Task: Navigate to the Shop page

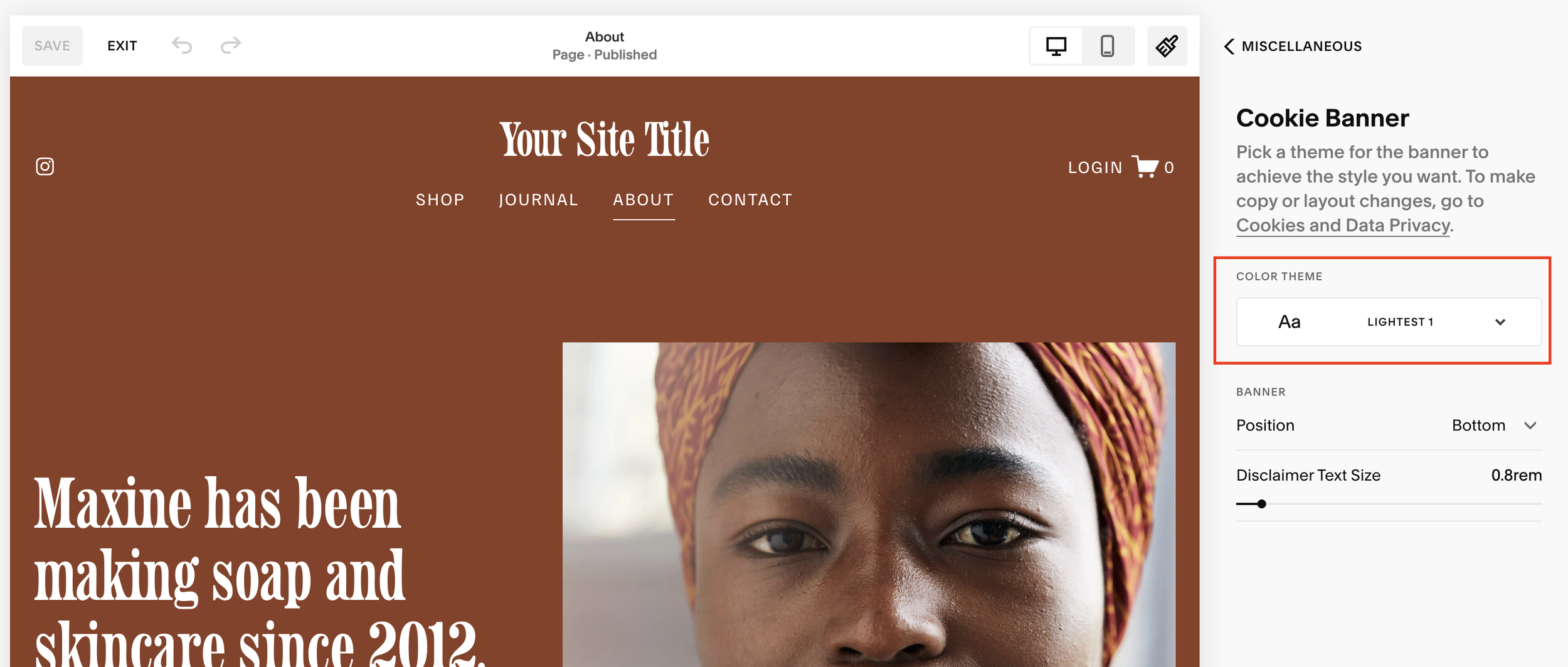Action: click(x=440, y=200)
